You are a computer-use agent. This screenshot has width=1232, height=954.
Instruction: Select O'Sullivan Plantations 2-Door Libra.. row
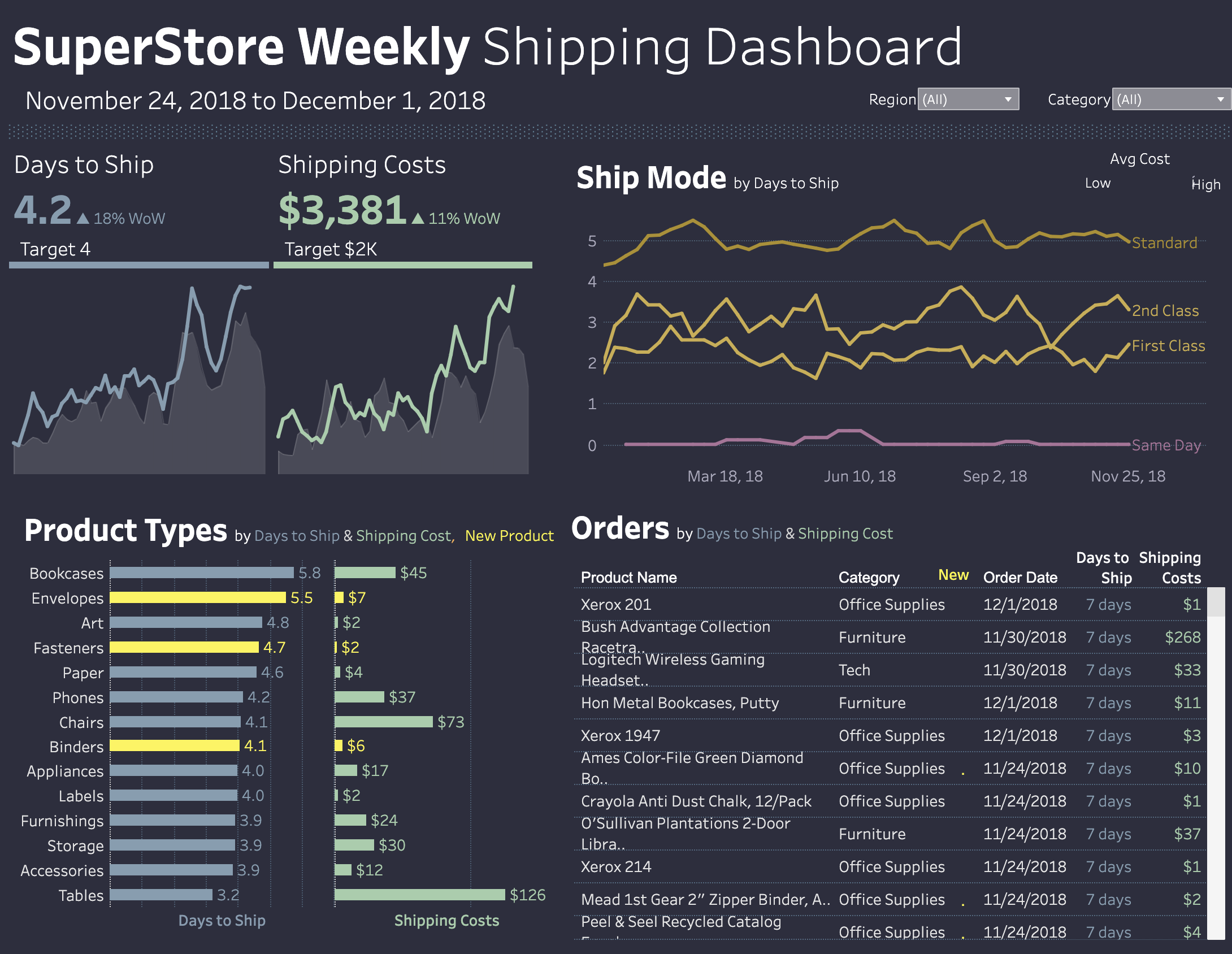(891, 834)
